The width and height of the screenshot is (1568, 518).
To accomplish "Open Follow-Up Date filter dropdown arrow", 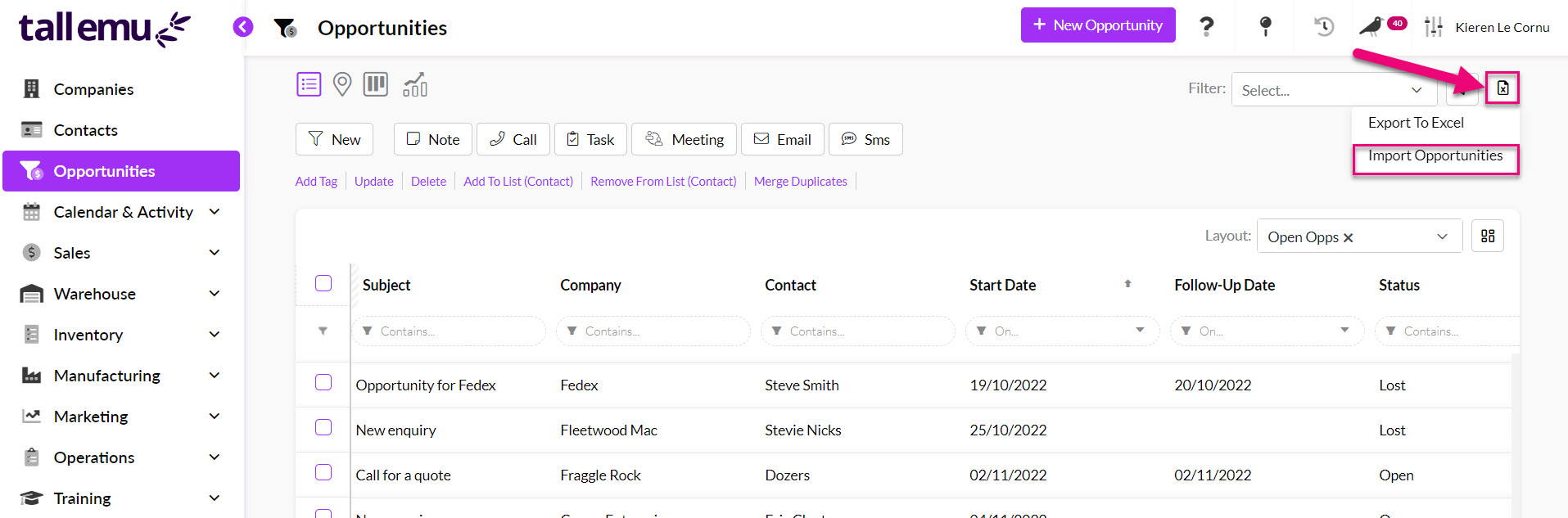I will [x=1344, y=330].
